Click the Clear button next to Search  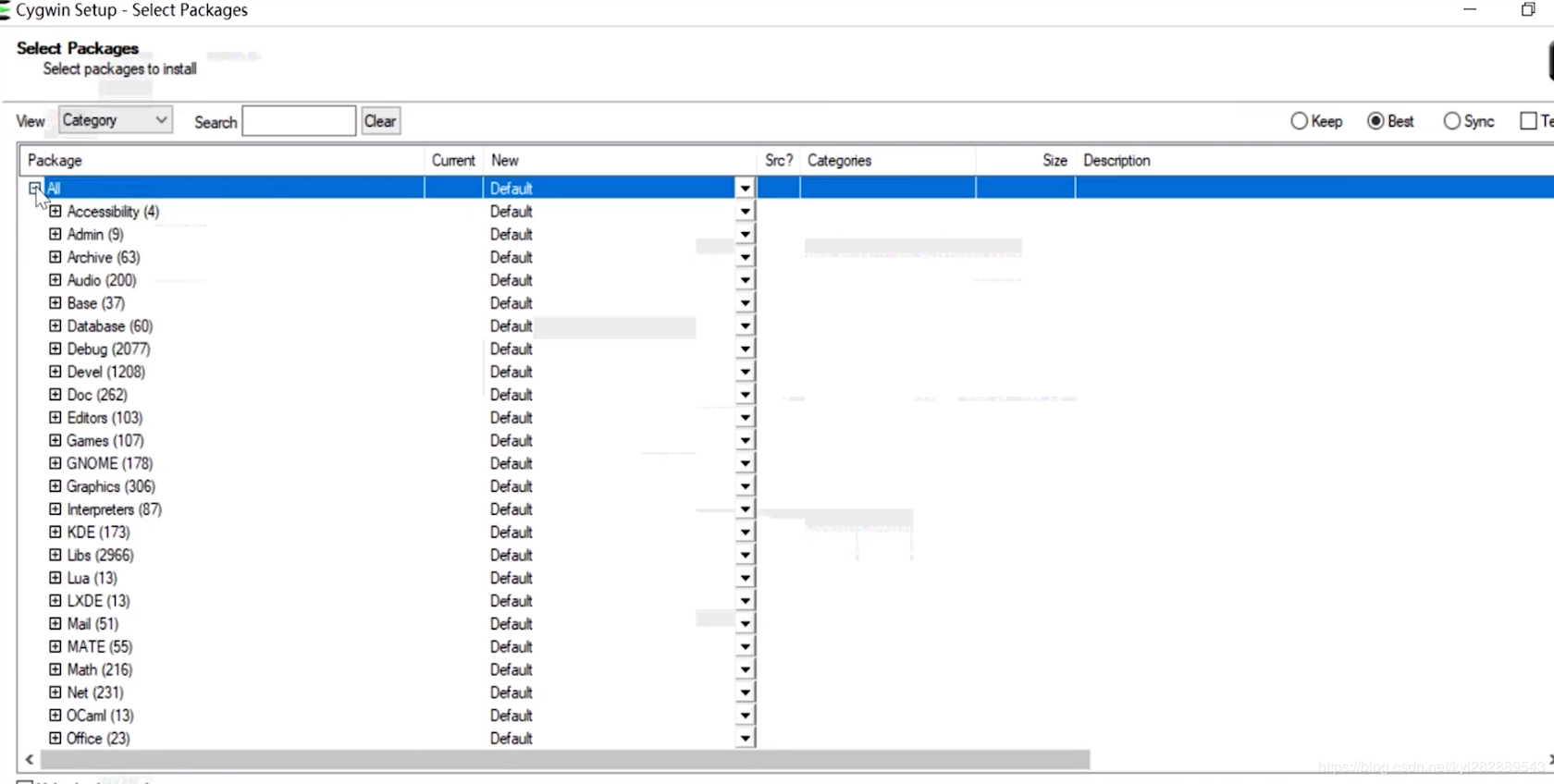tap(380, 121)
